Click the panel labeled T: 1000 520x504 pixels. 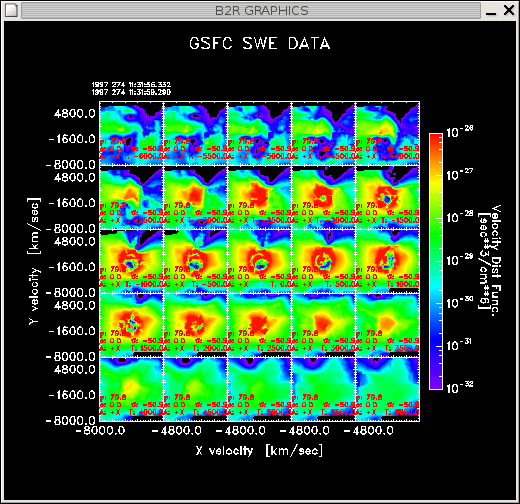(x=388, y=261)
